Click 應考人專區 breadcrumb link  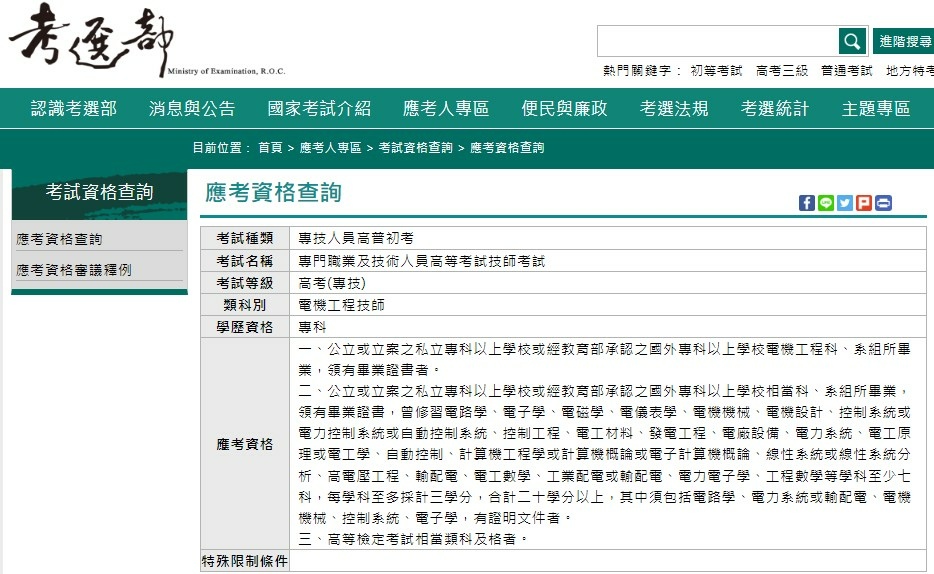click(x=330, y=148)
